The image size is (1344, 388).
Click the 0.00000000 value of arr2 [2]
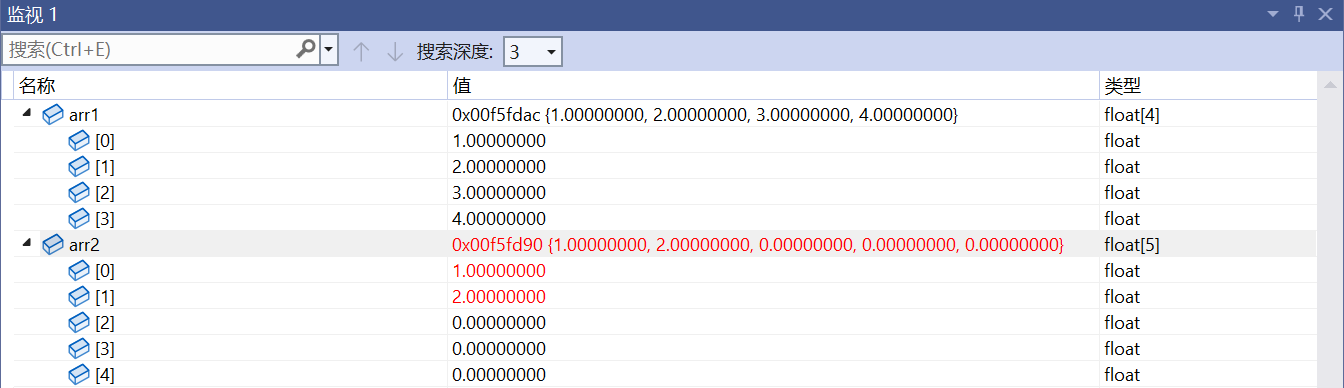coord(499,323)
